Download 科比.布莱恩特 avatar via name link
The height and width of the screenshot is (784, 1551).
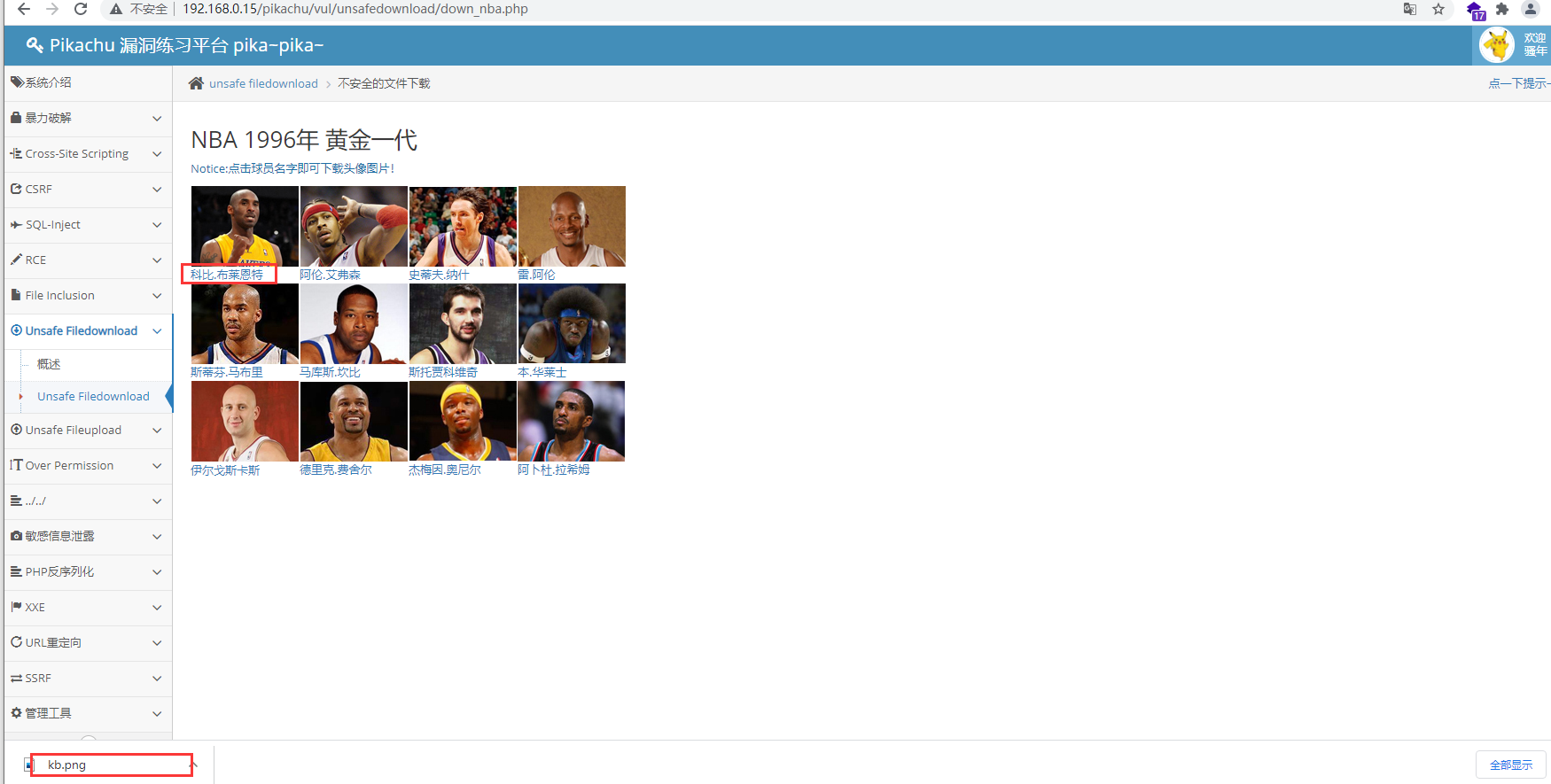(x=227, y=275)
